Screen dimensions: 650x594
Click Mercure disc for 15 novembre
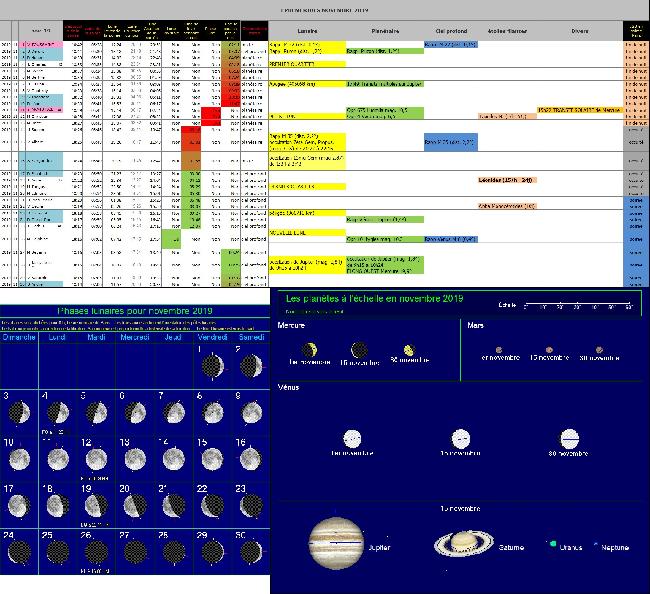[x=359, y=350]
